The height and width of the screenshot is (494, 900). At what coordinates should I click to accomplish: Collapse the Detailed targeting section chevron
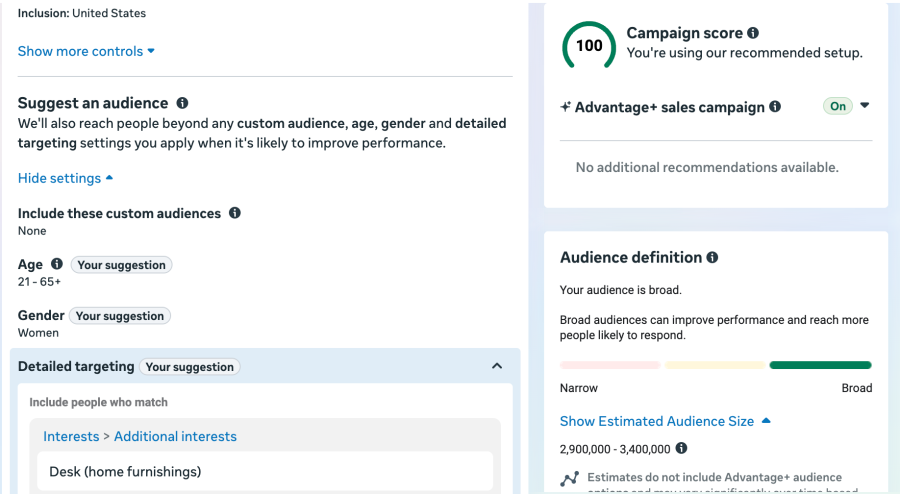497,366
